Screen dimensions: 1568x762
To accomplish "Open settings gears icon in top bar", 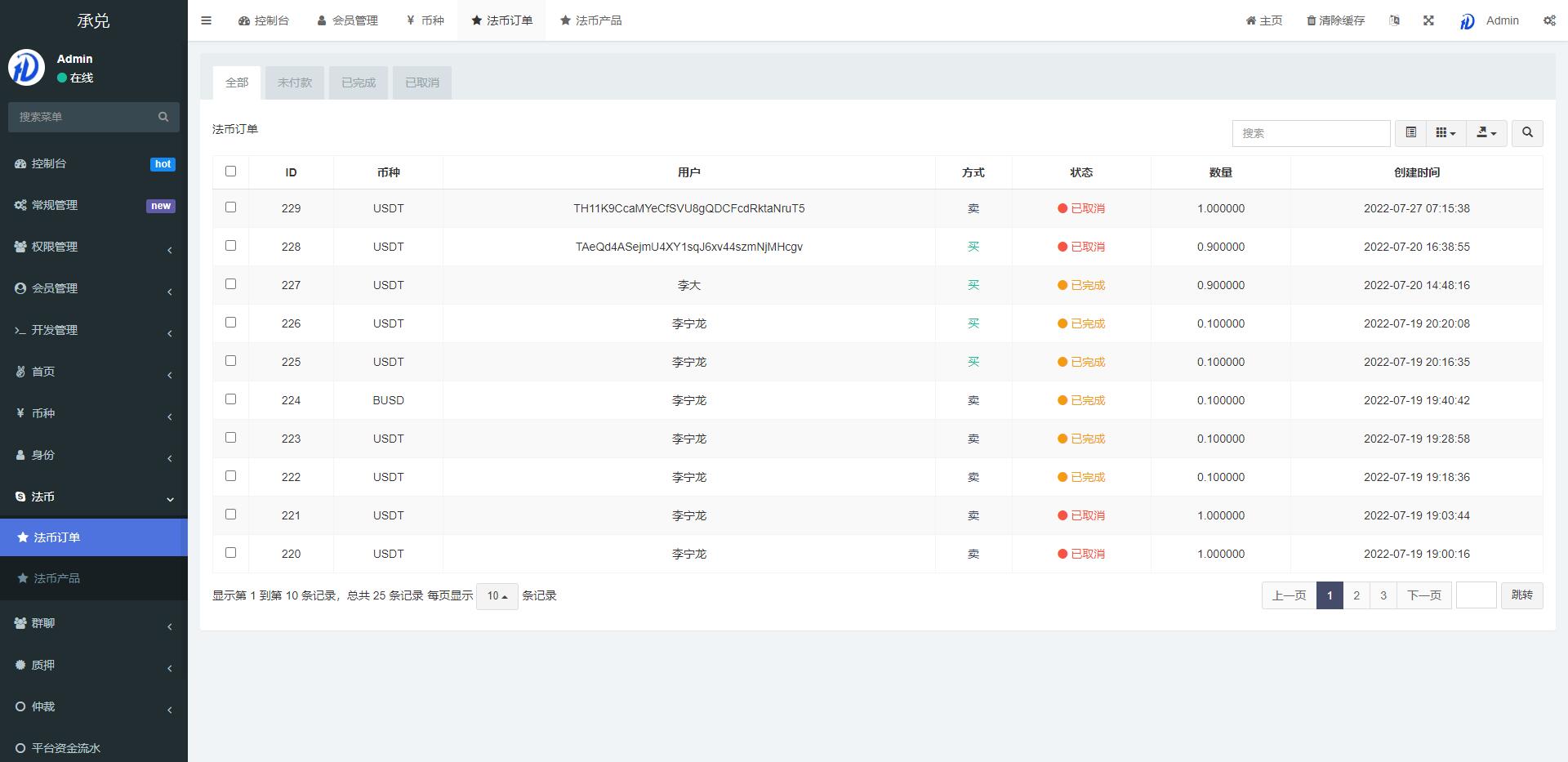I will (1548, 20).
